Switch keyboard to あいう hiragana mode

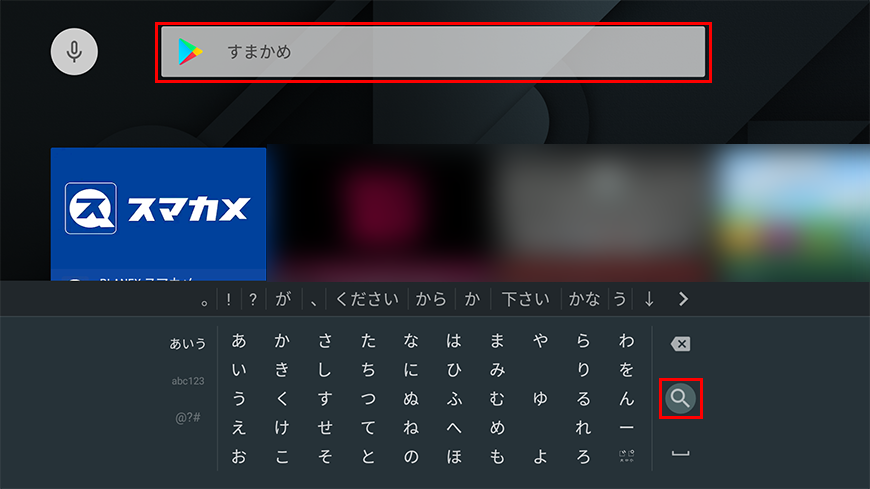[188, 344]
